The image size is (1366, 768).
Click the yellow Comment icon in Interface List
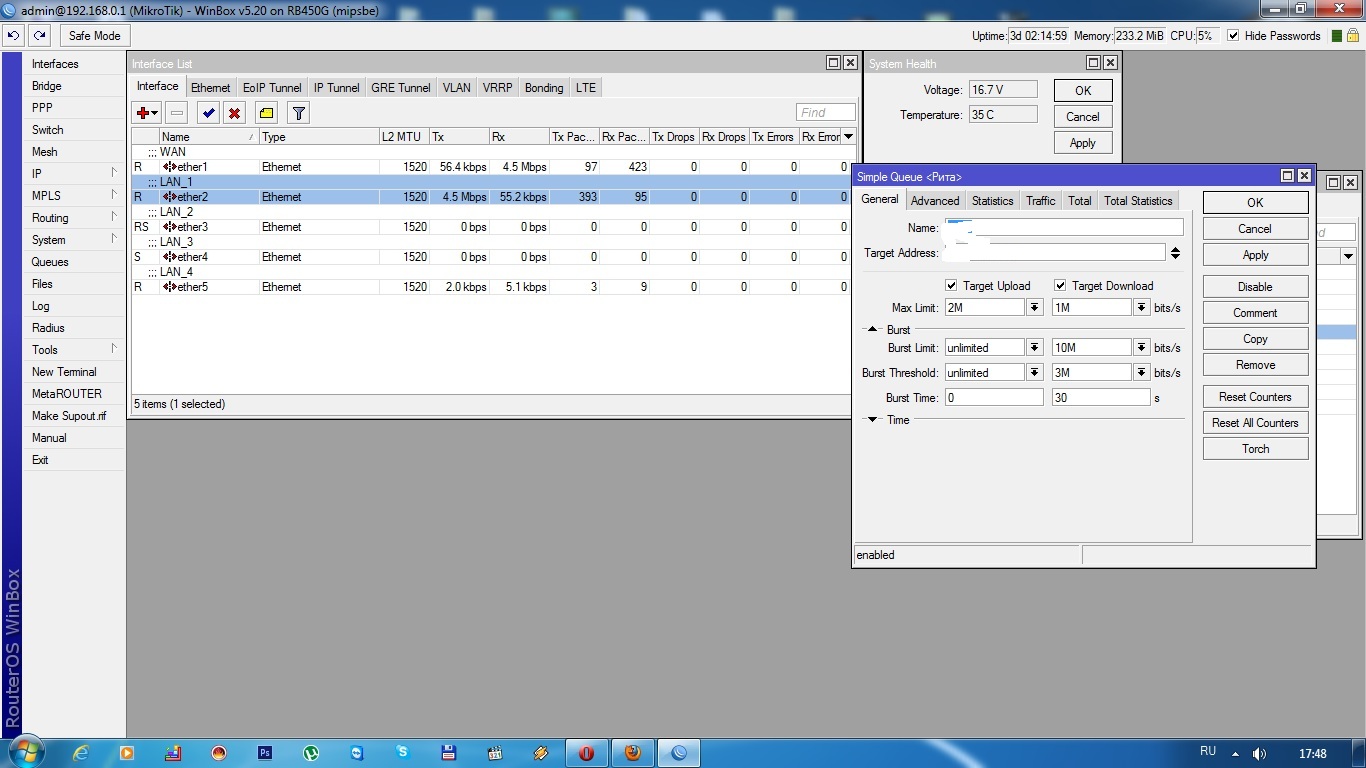266,113
